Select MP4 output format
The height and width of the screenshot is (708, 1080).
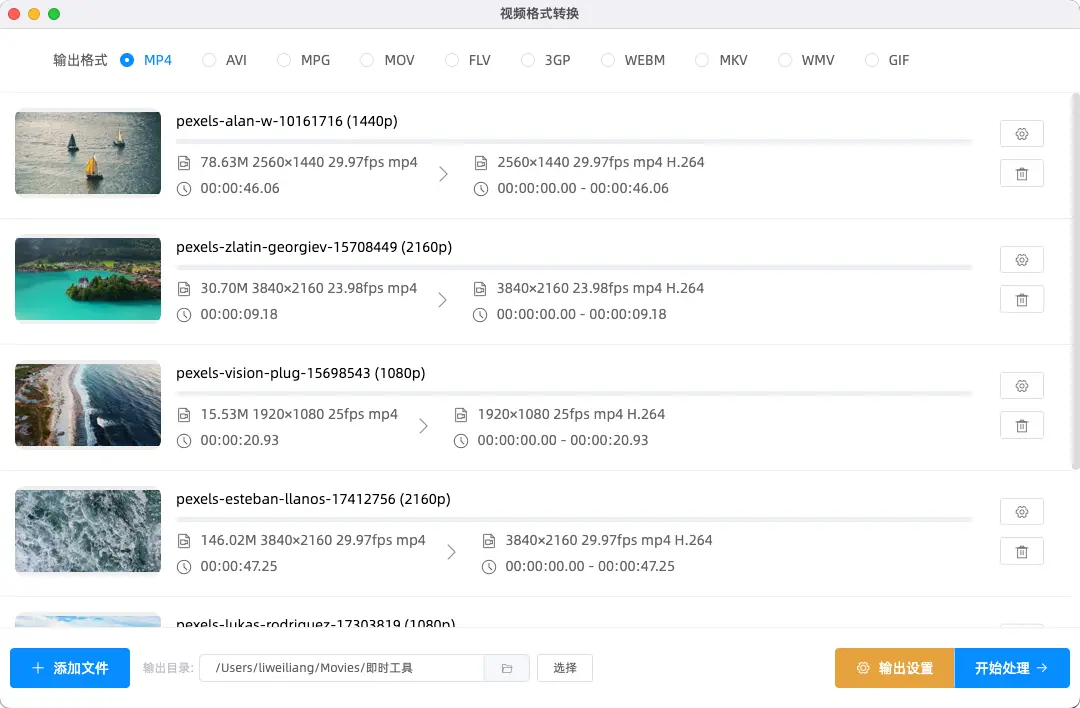click(x=146, y=60)
